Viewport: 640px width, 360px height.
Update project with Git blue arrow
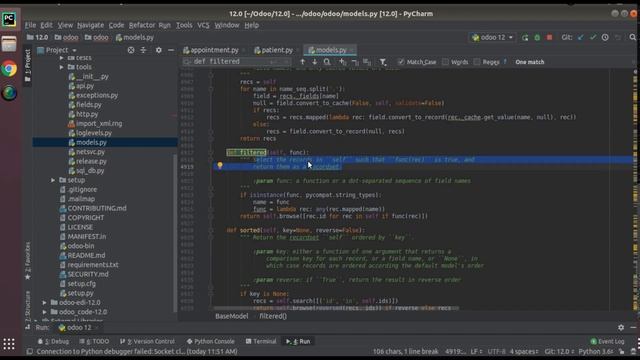coord(580,38)
